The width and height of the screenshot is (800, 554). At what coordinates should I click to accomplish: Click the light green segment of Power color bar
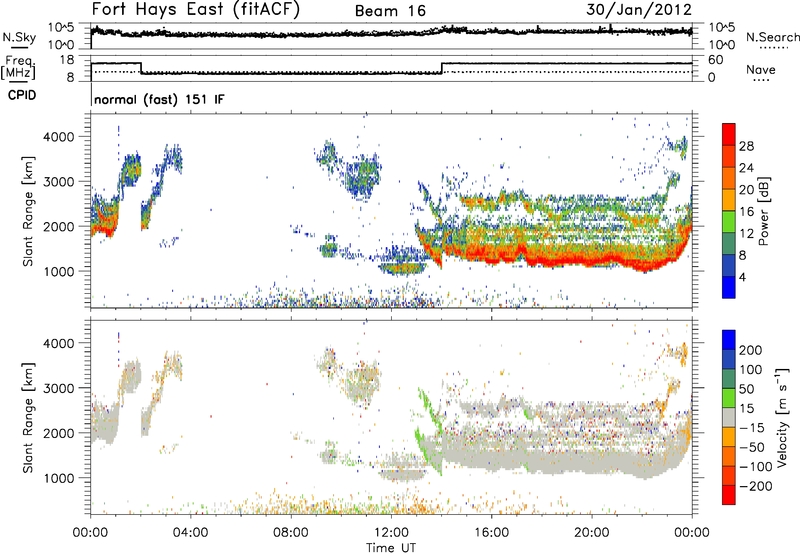729,222
